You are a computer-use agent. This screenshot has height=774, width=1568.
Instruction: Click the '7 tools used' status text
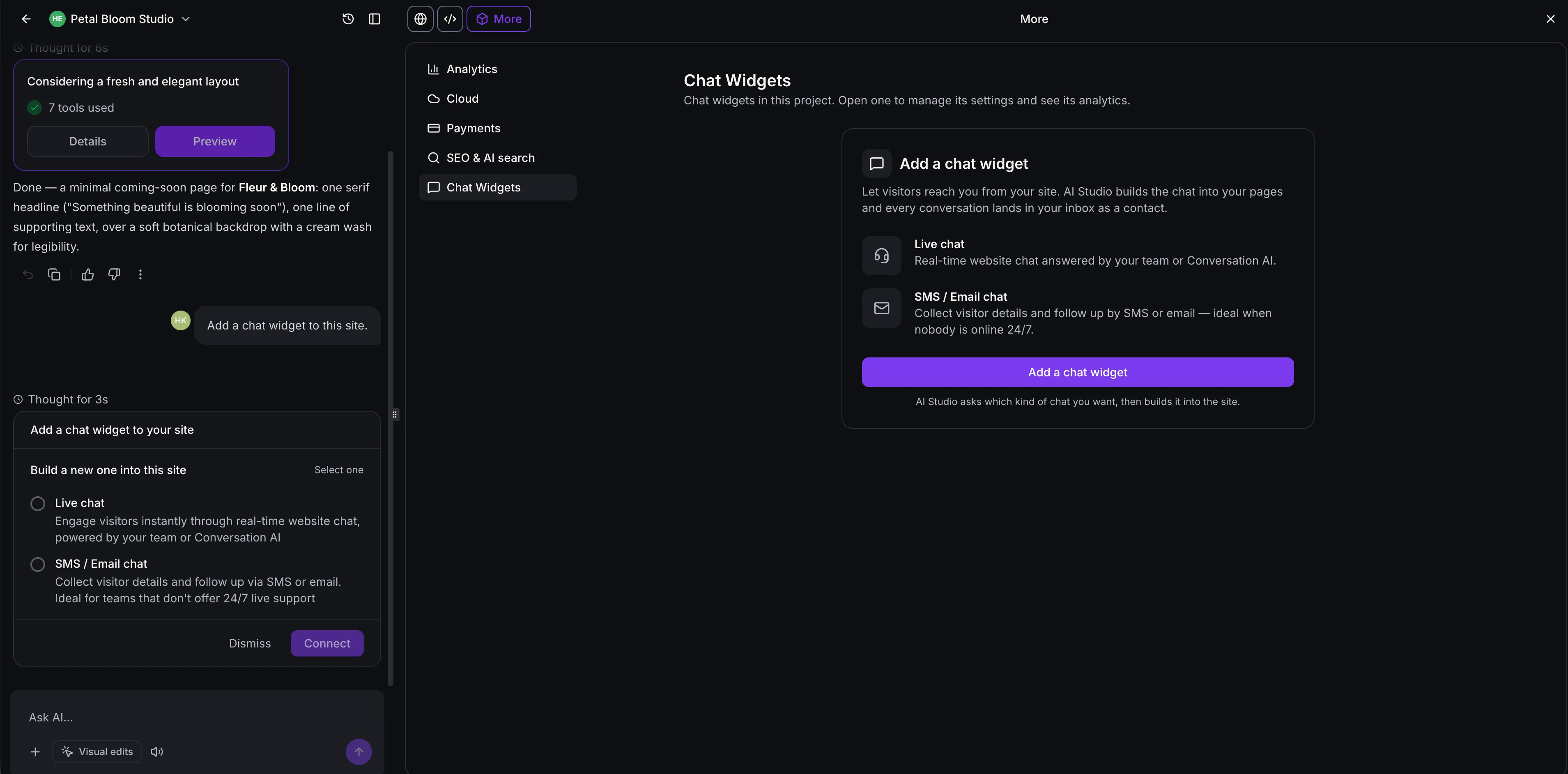point(81,108)
